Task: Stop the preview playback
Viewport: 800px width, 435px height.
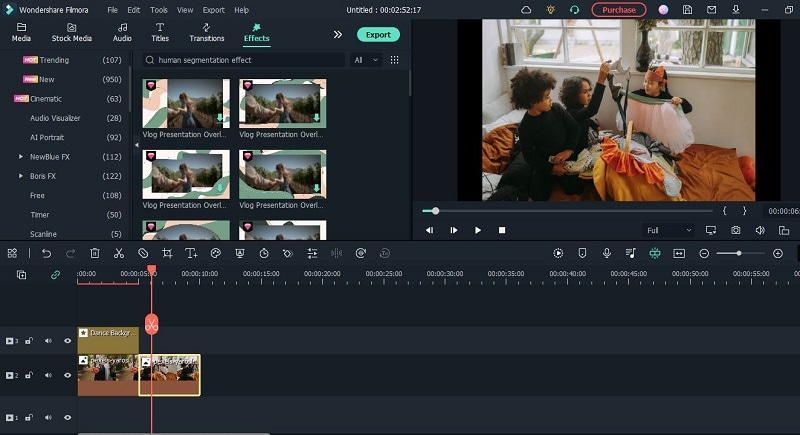Action: [x=502, y=231]
